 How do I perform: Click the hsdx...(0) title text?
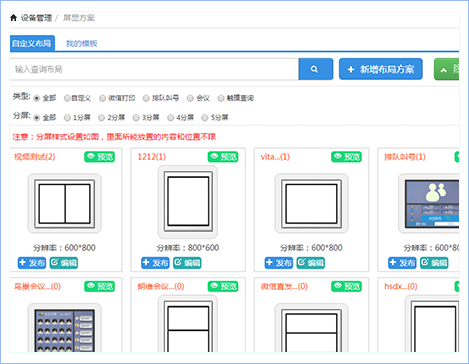401,286
